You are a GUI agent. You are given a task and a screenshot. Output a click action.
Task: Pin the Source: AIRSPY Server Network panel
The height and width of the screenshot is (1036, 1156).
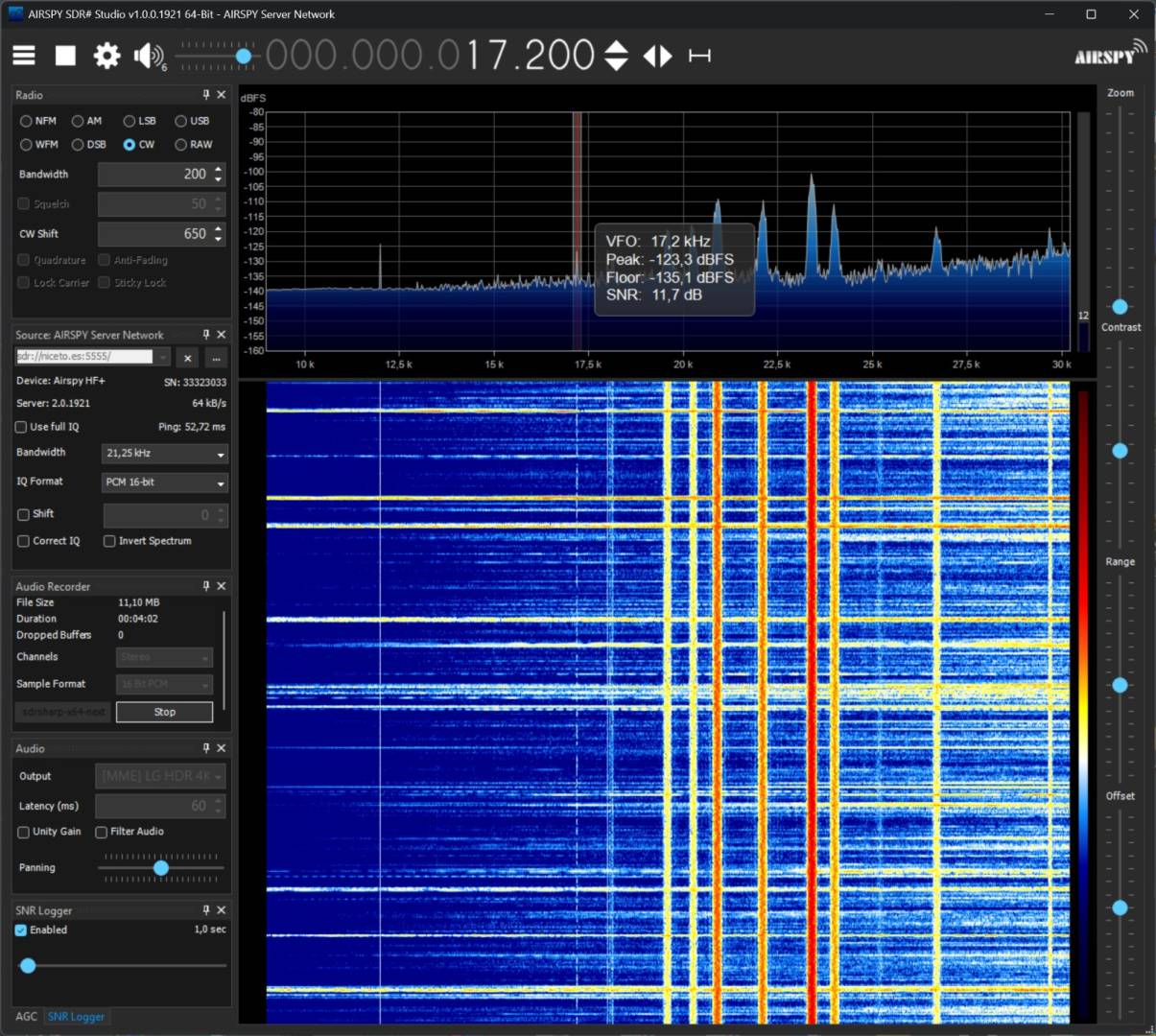(x=206, y=335)
